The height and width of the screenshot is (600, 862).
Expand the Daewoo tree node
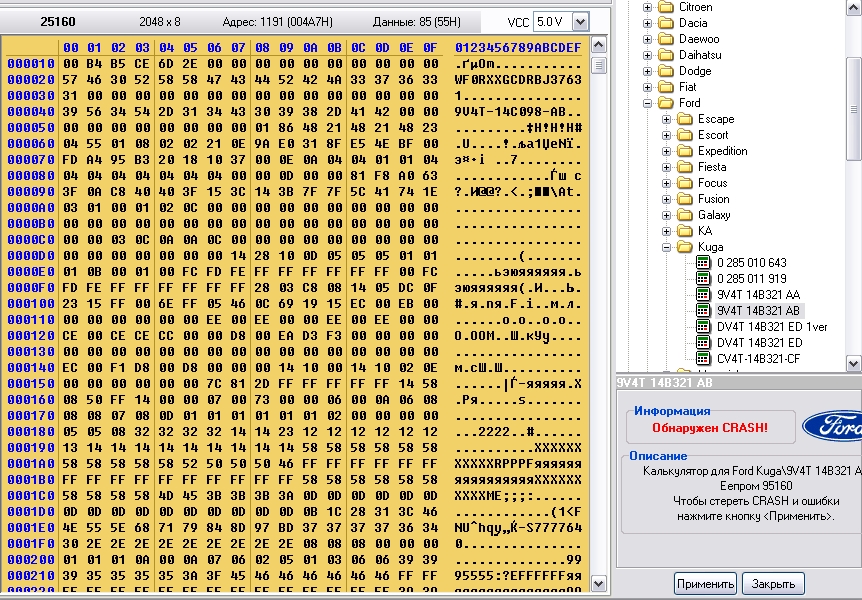(x=648, y=40)
